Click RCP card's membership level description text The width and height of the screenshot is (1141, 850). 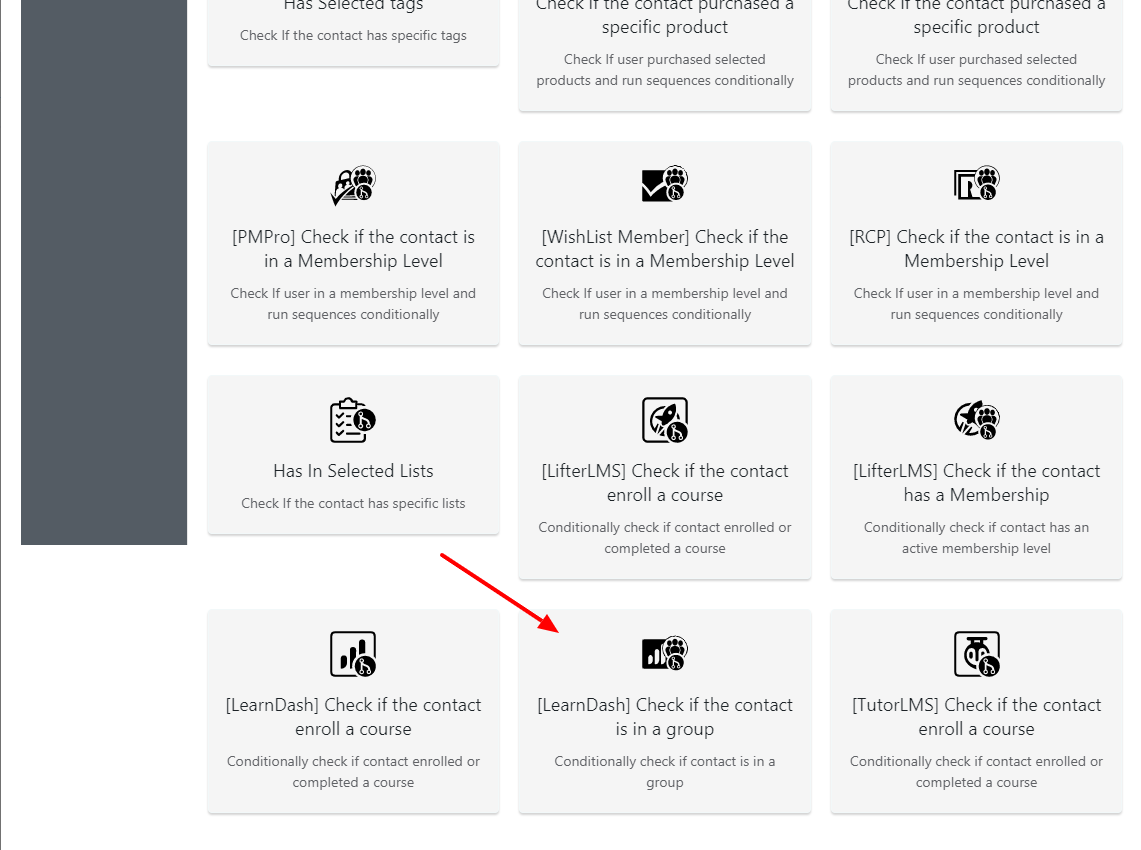click(x=977, y=303)
